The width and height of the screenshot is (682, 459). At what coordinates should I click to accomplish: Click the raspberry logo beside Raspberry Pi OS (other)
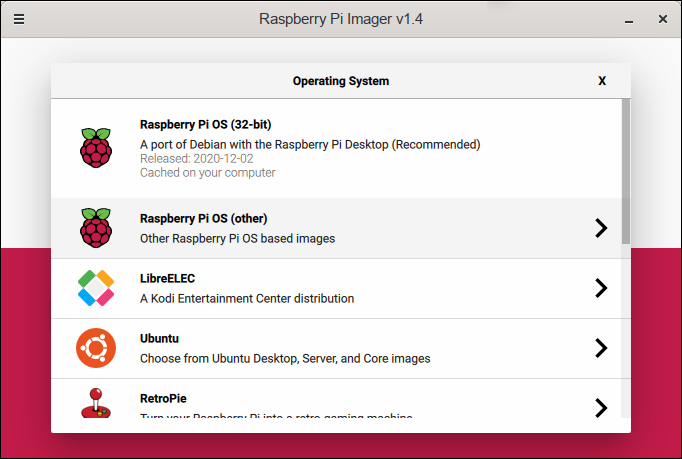(96, 228)
